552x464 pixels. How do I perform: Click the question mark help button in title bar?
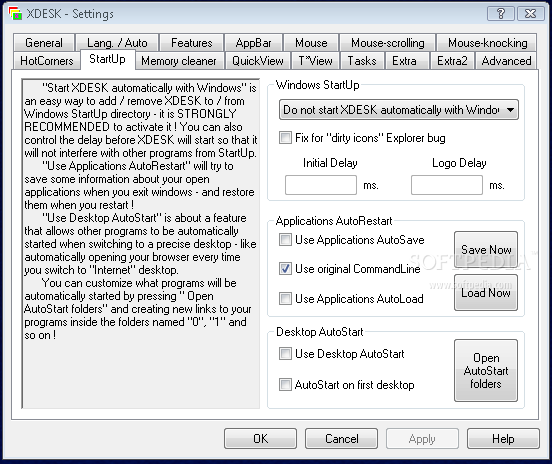point(501,14)
